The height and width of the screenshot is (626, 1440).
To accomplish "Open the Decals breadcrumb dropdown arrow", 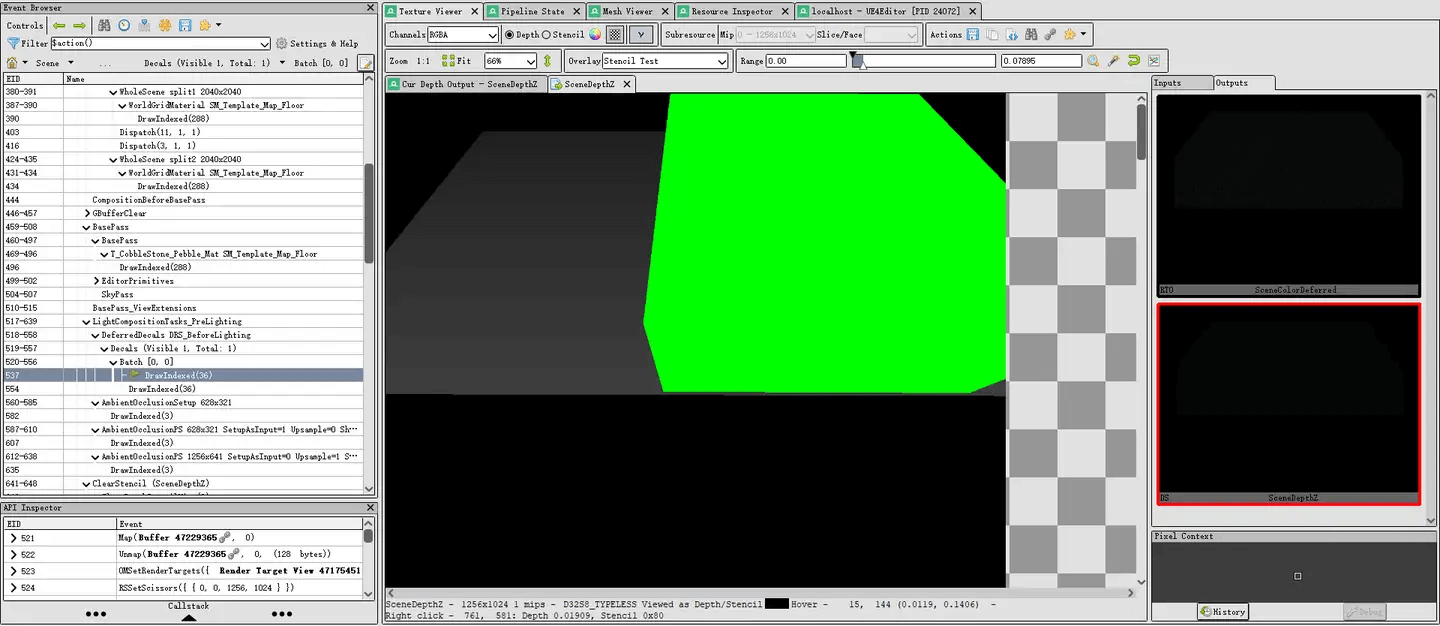I will tap(281, 63).
